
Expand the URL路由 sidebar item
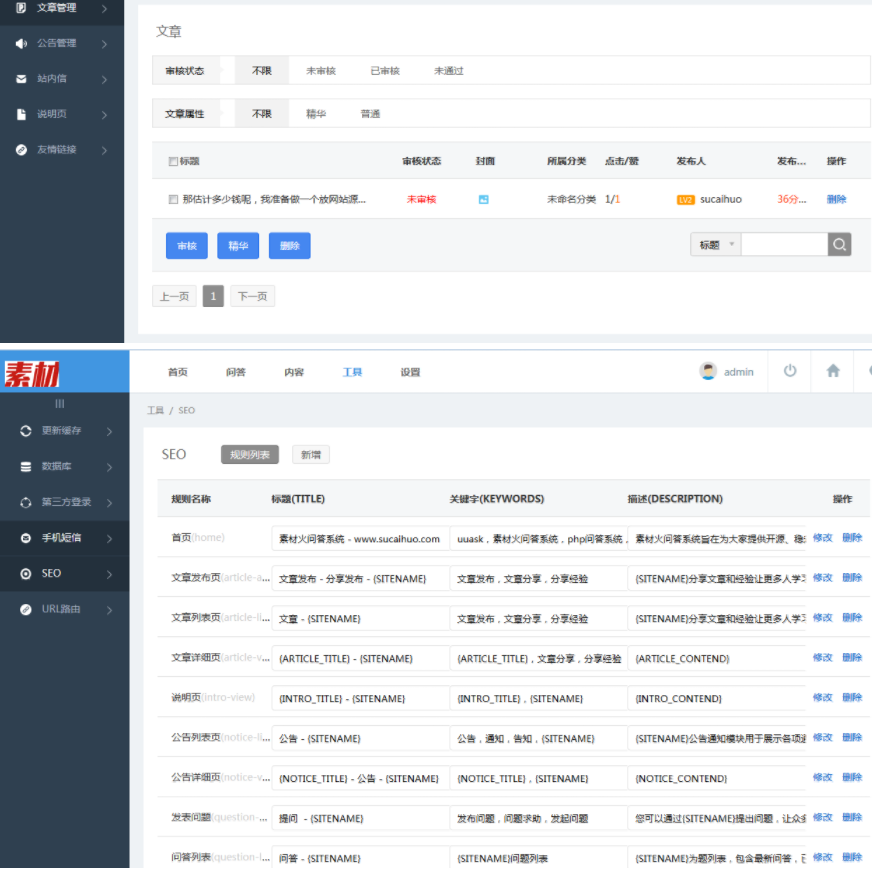(62, 609)
